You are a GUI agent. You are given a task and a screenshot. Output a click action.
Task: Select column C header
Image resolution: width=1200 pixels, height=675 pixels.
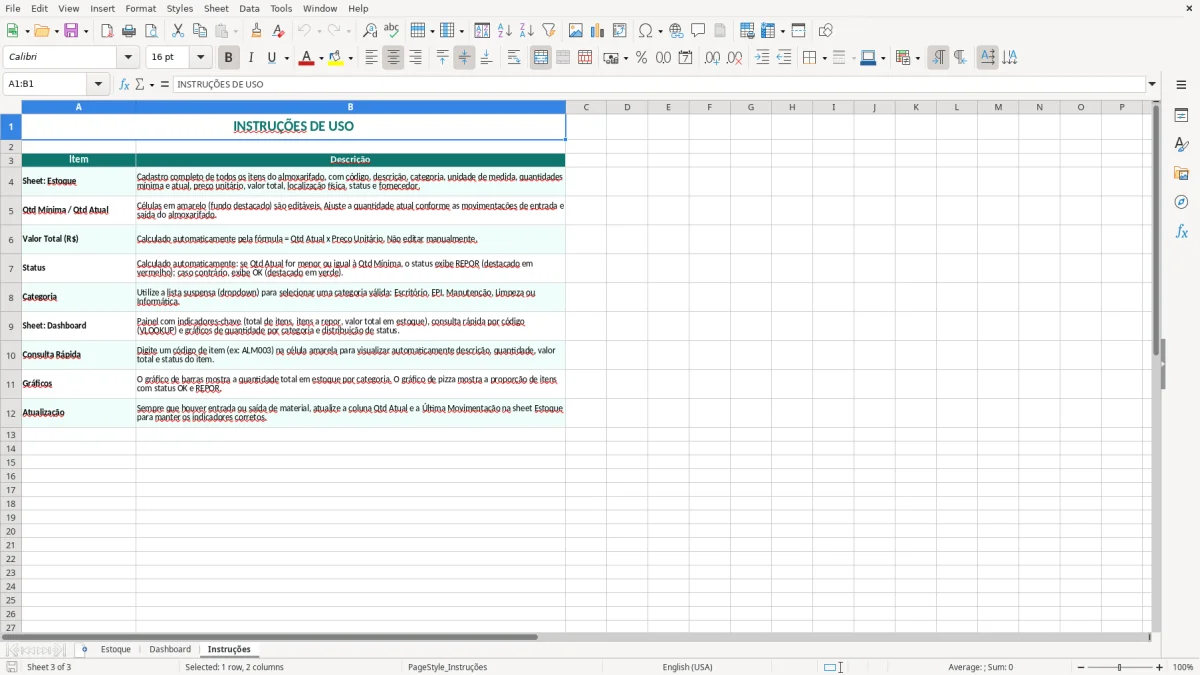click(586, 107)
